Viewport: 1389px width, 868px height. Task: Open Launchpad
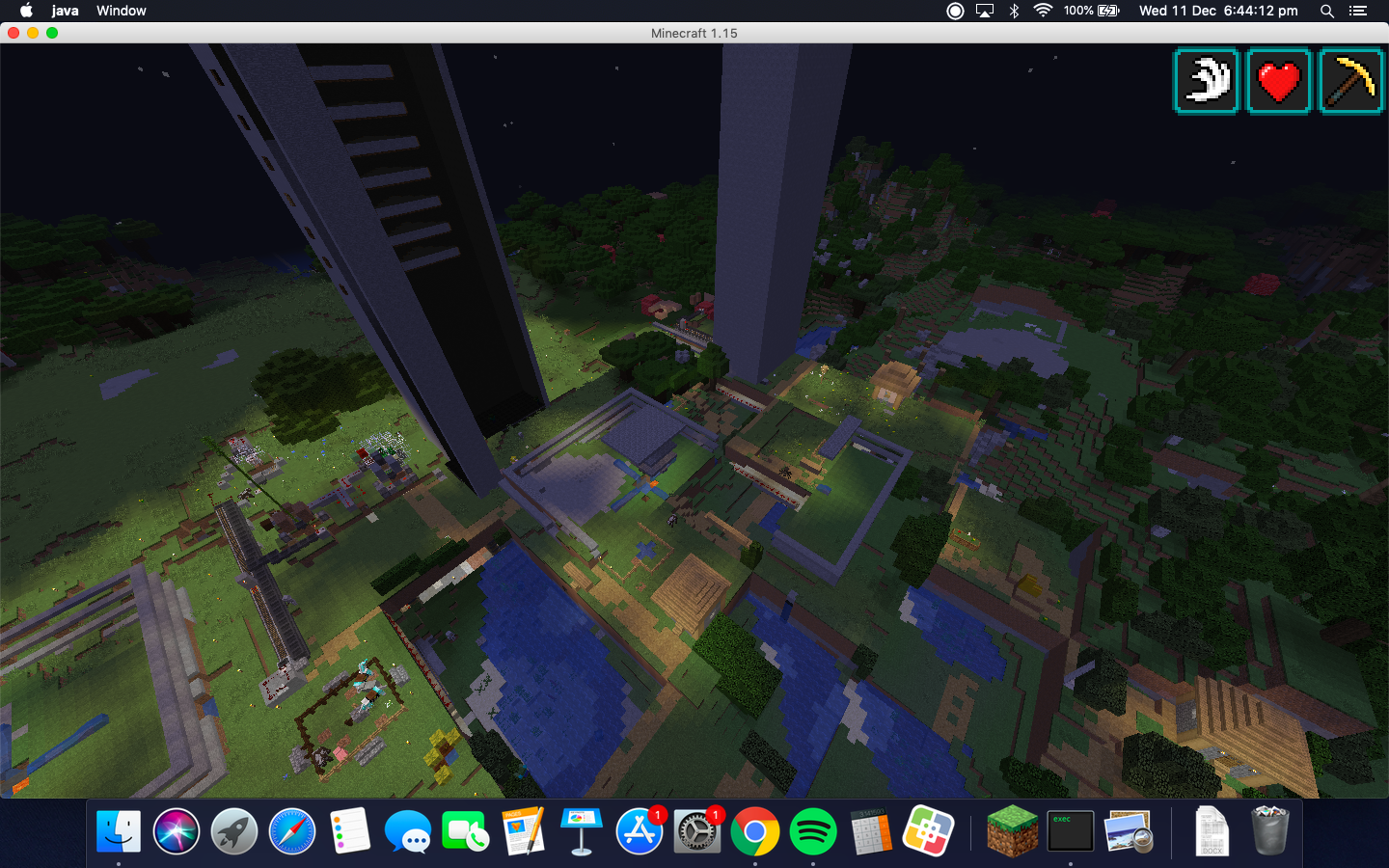click(x=234, y=831)
